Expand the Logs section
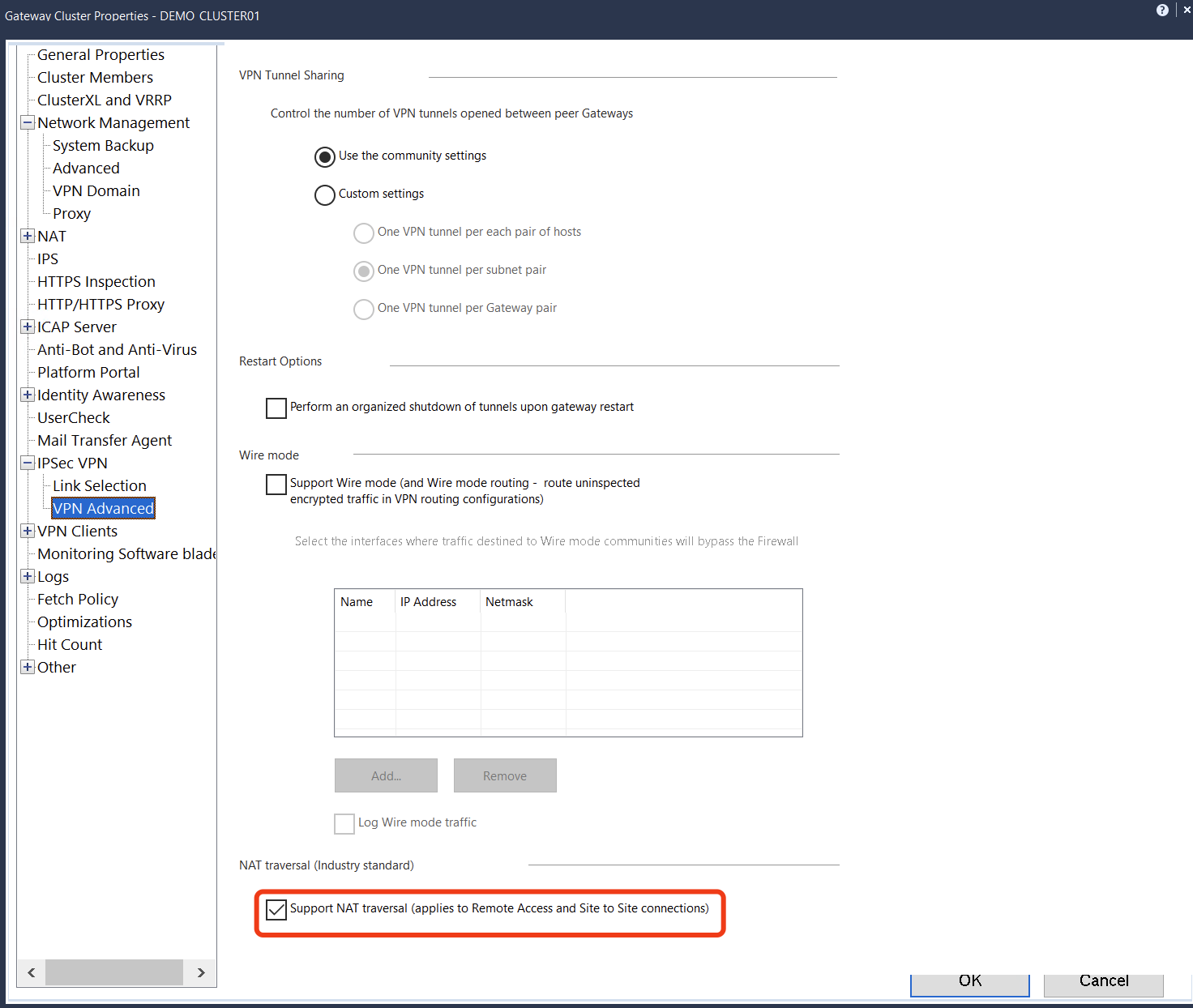Image resolution: width=1193 pixels, height=1008 pixels. [x=27, y=576]
